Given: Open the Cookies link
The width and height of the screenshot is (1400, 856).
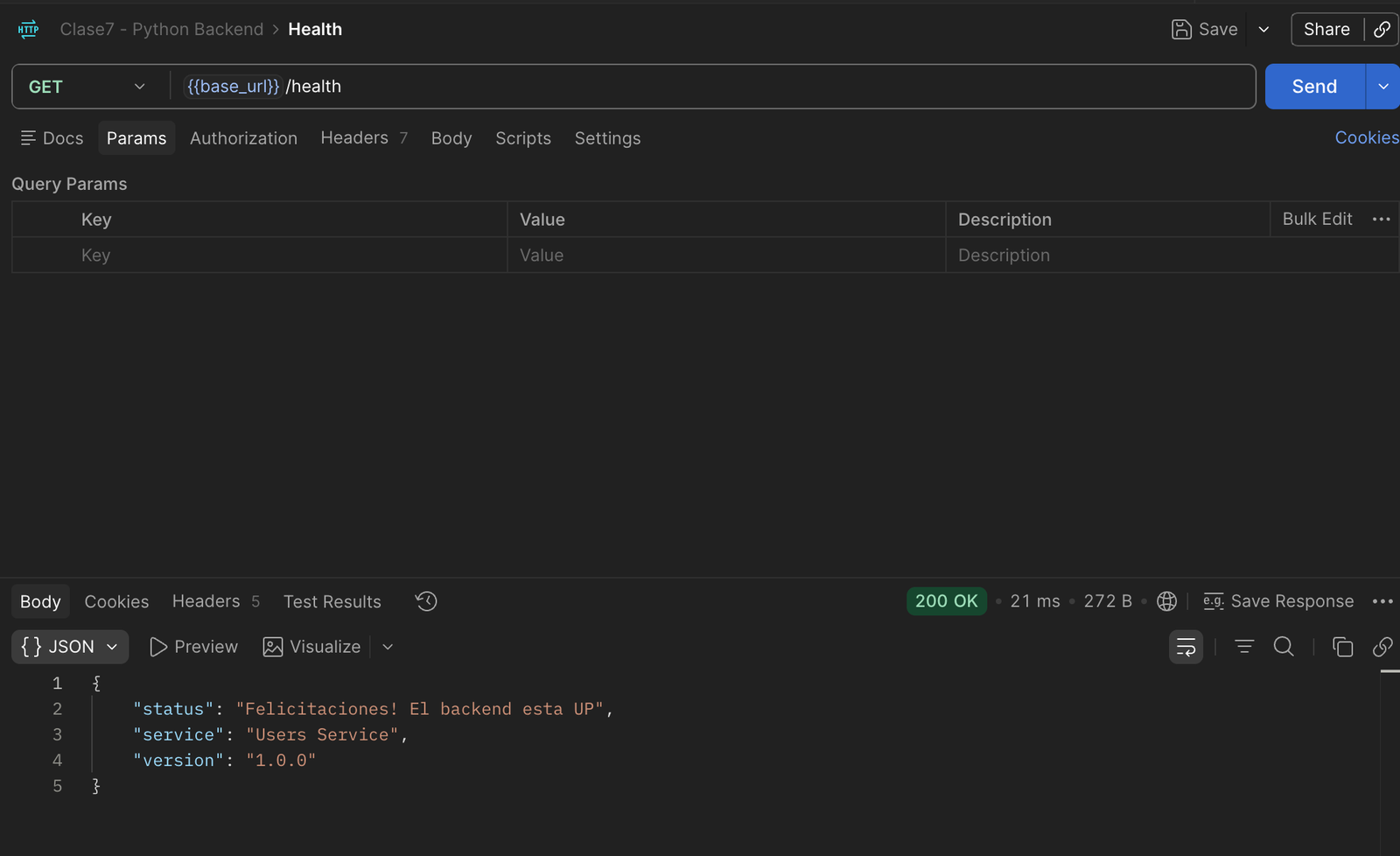Looking at the screenshot, I should pyautogui.click(x=1367, y=137).
